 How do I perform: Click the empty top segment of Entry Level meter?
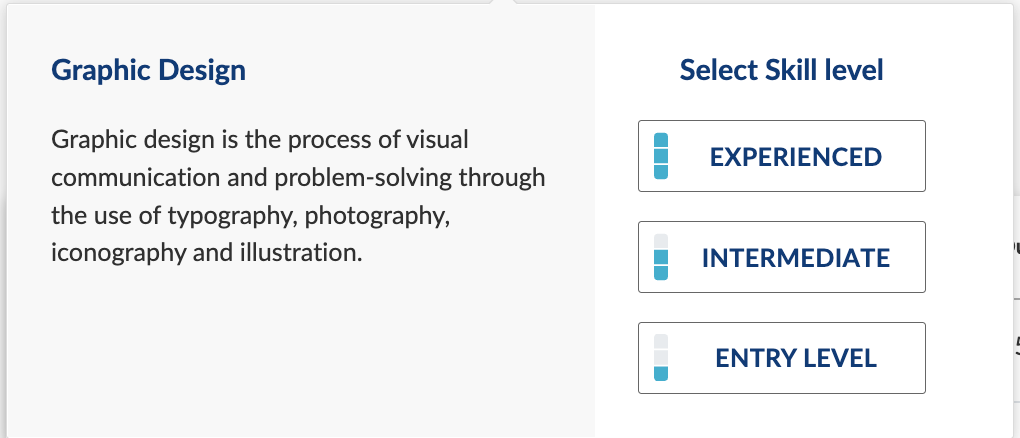coord(661,342)
